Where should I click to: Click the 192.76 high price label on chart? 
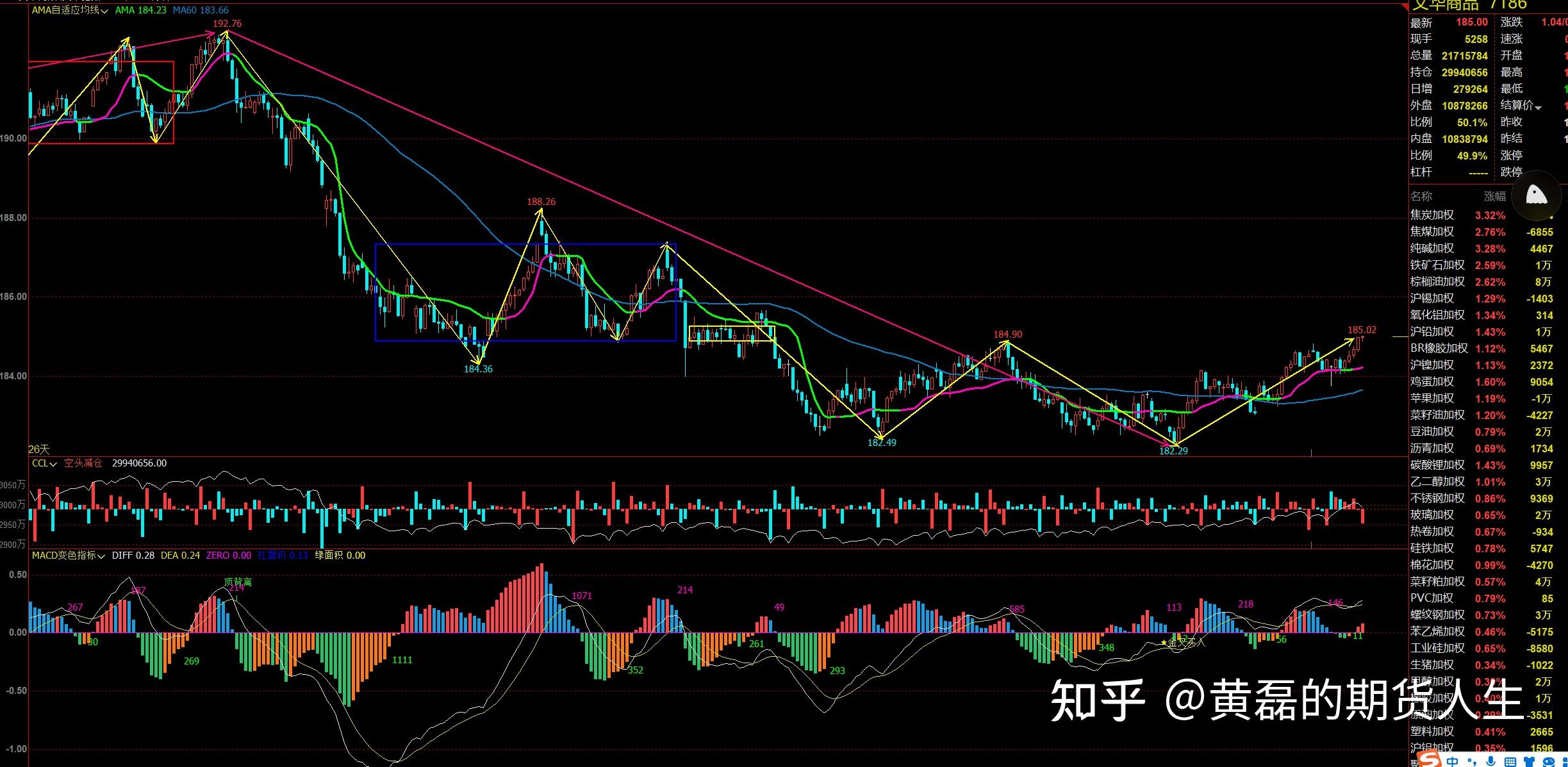tap(227, 24)
